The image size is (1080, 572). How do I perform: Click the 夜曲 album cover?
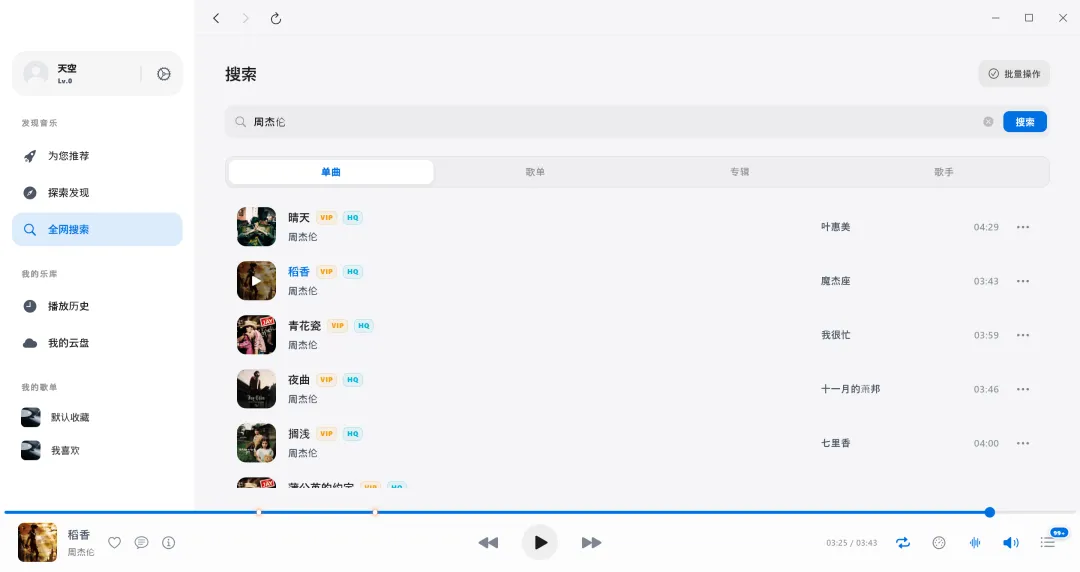[x=256, y=389]
